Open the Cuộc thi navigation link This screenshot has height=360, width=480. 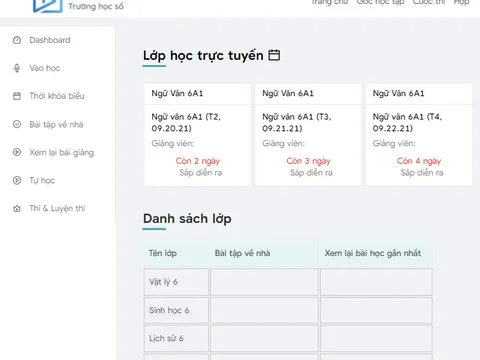(429, 2)
